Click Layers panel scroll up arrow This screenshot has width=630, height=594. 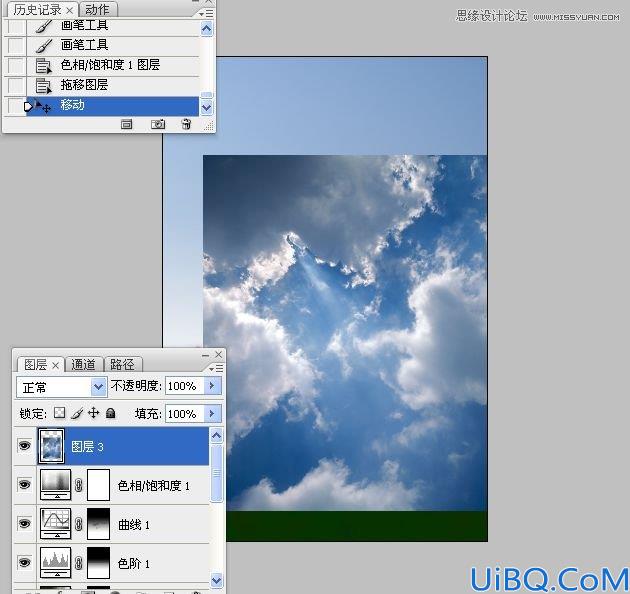pos(216,436)
